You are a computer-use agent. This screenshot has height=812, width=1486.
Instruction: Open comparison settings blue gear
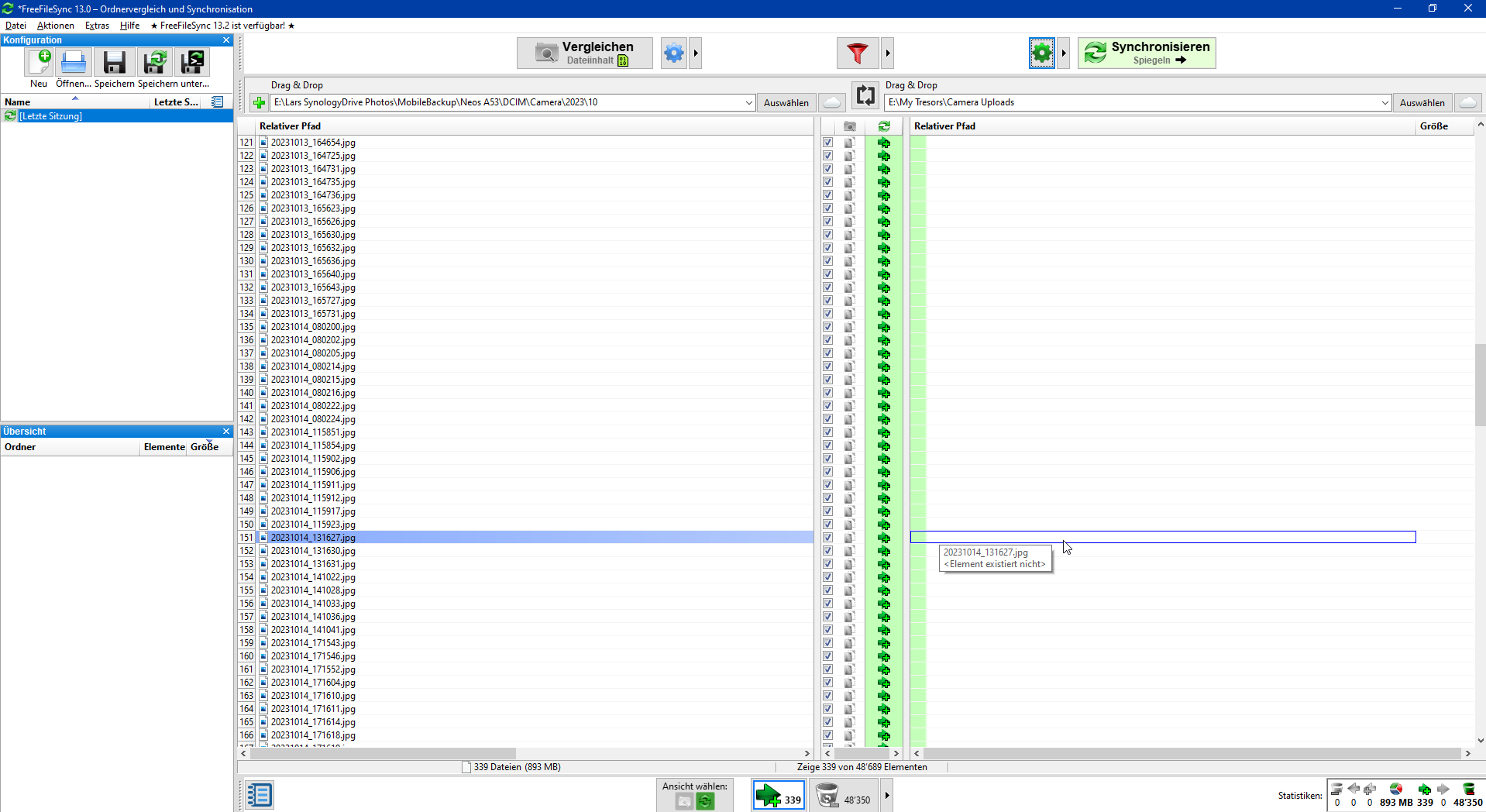(674, 53)
